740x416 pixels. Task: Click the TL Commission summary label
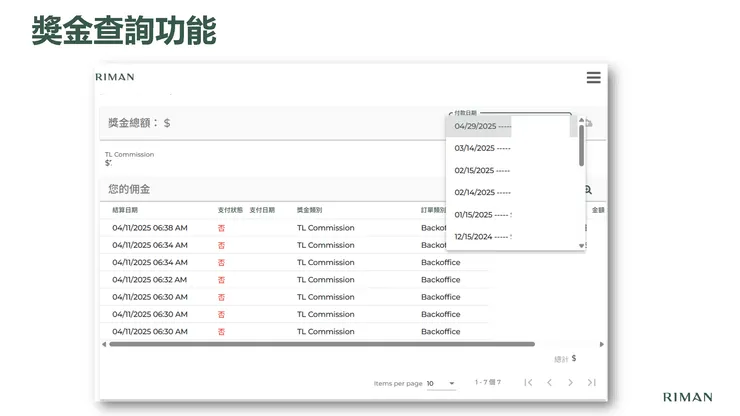[129, 154]
